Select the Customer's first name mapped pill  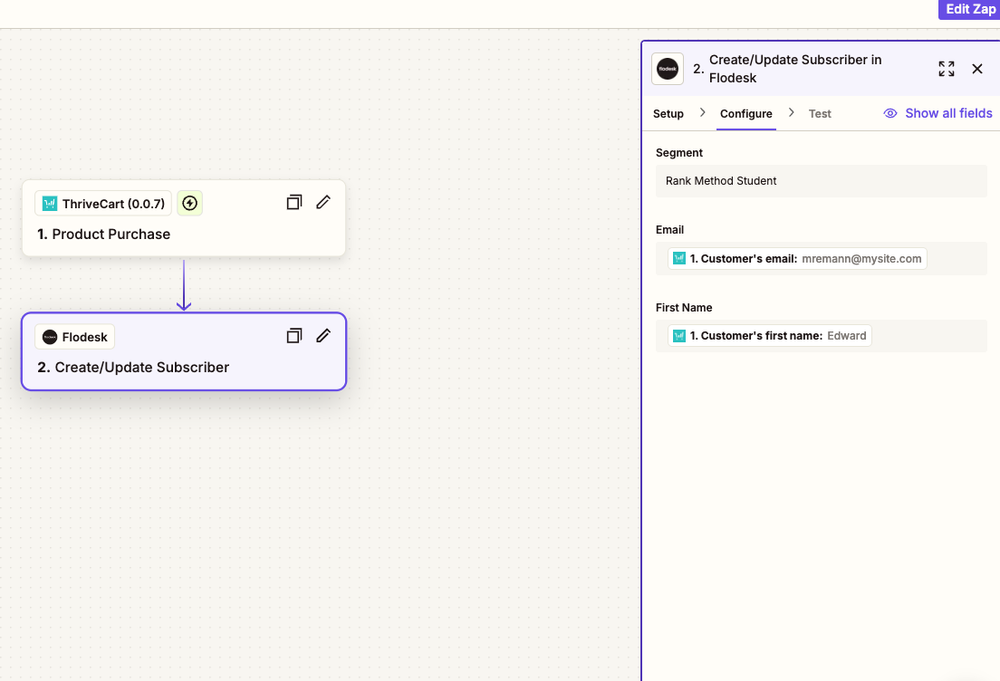[x=770, y=335]
